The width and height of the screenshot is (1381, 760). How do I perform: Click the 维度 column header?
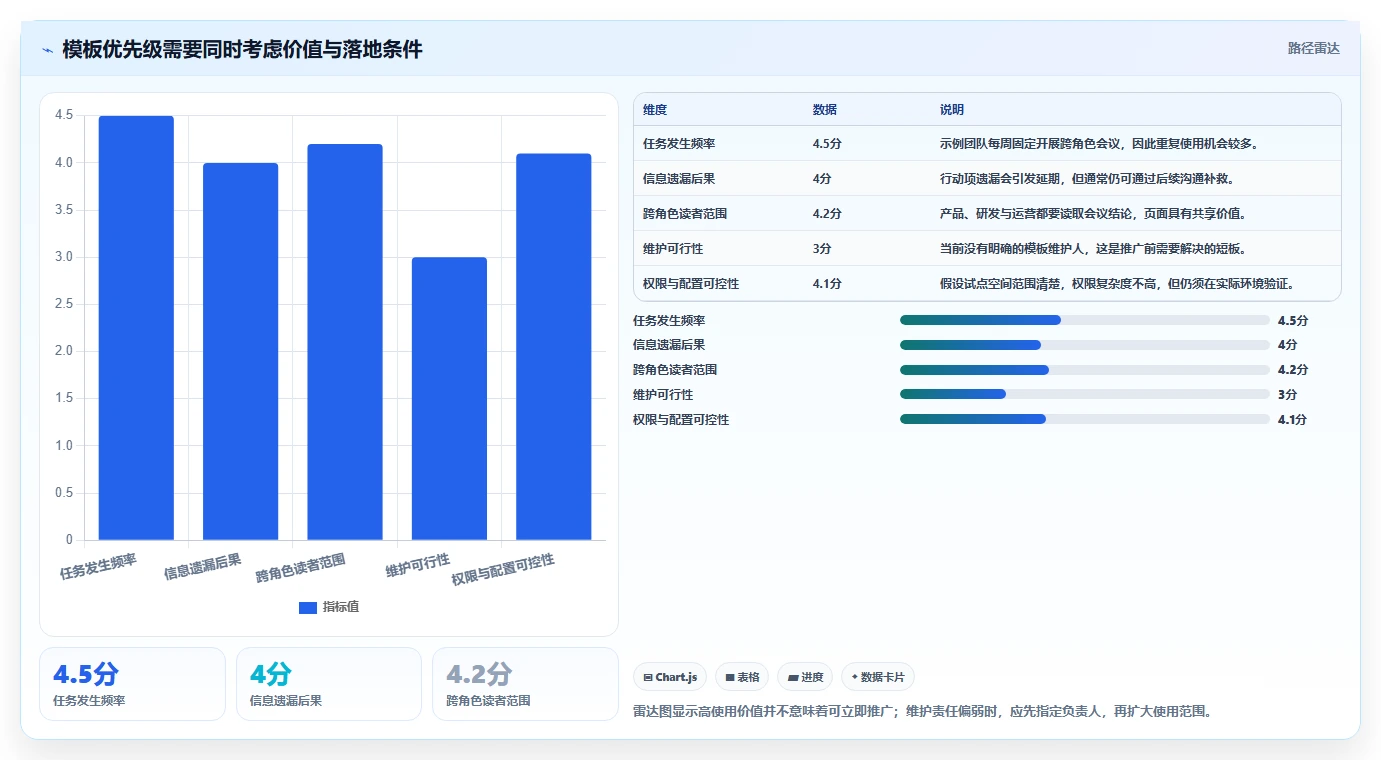[x=655, y=110]
